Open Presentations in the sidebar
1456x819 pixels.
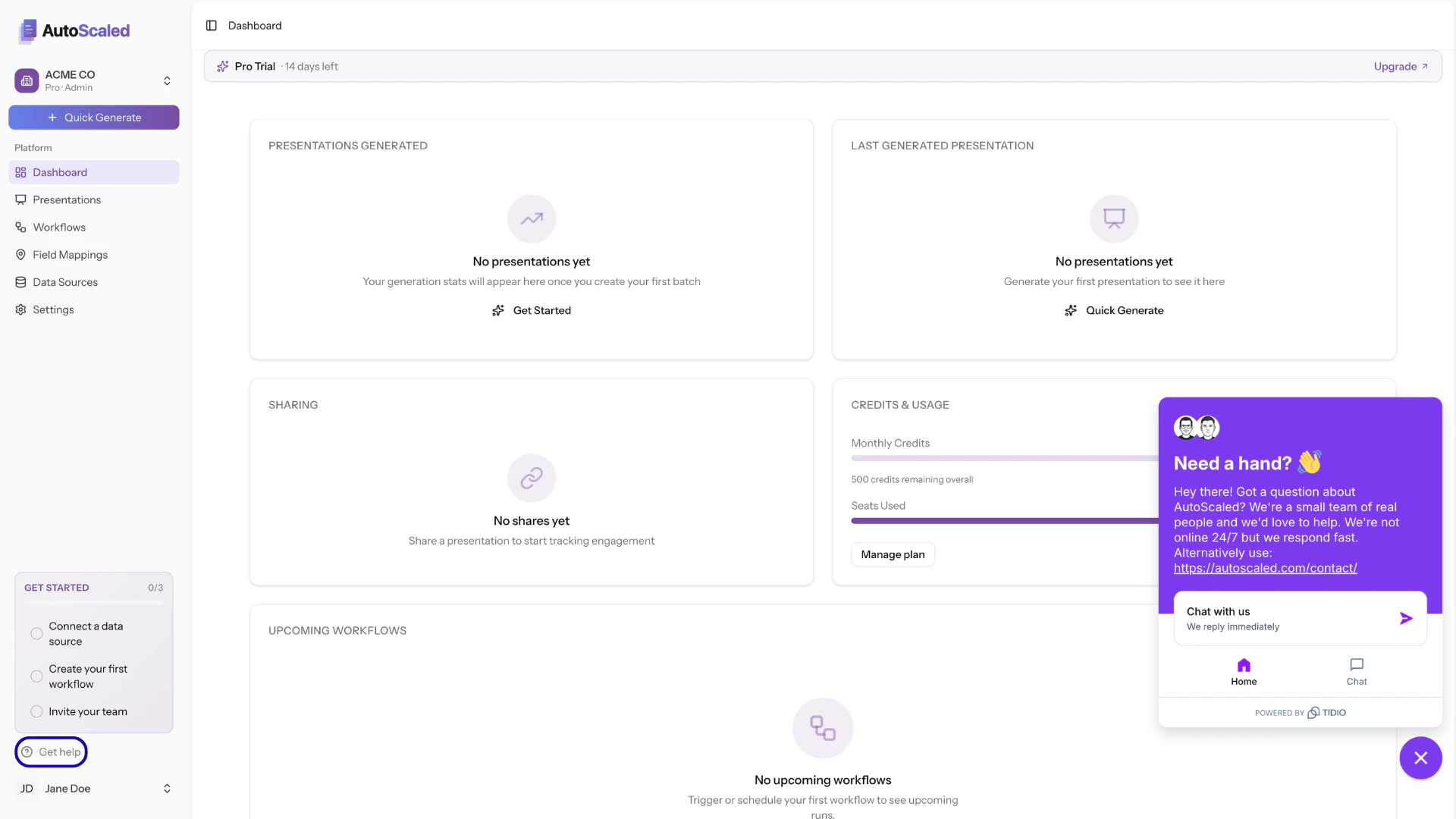[x=67, y=200]
